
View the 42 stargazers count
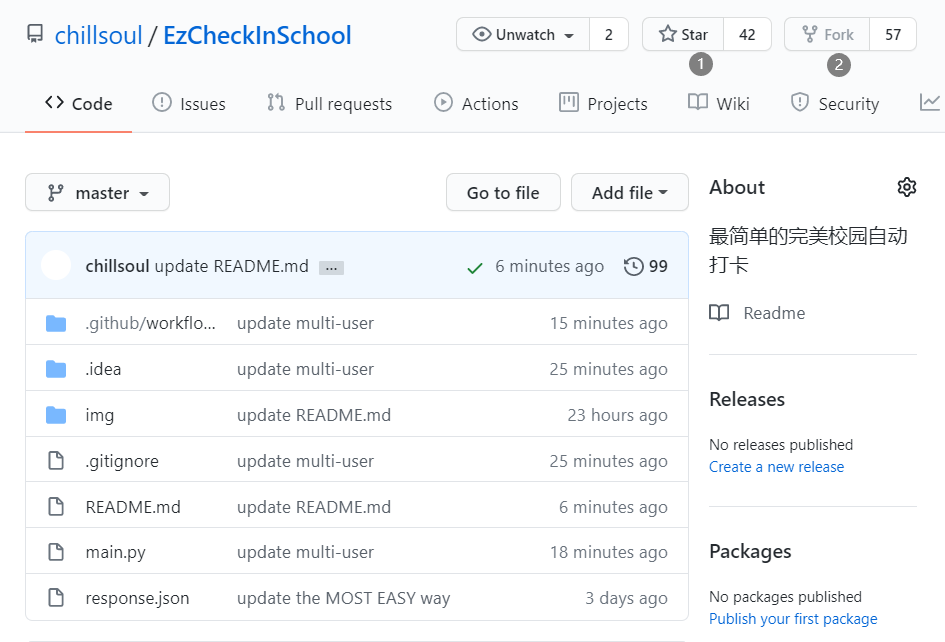pos(747,35)
